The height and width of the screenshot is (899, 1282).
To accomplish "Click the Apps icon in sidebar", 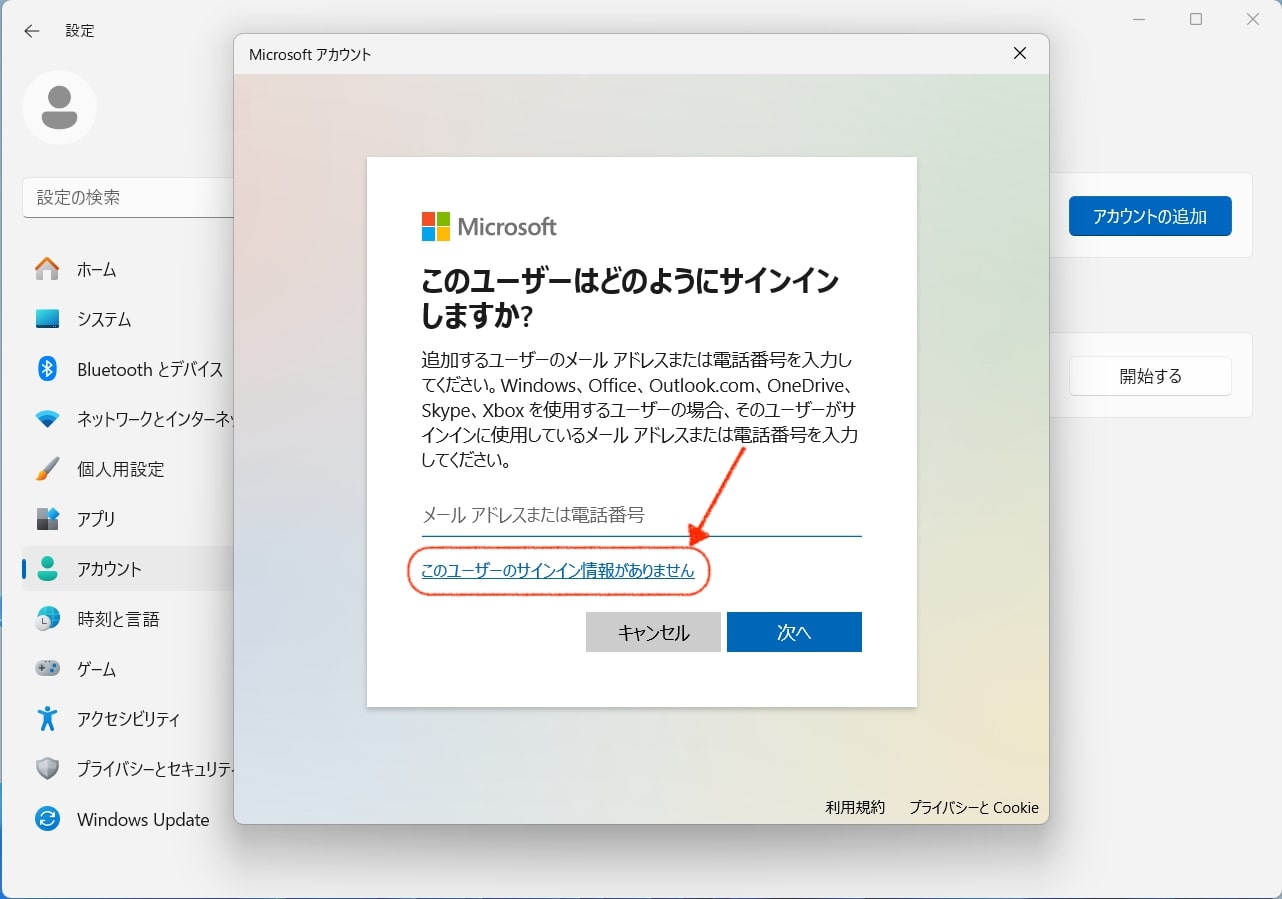I will click(x=47, y=519).
